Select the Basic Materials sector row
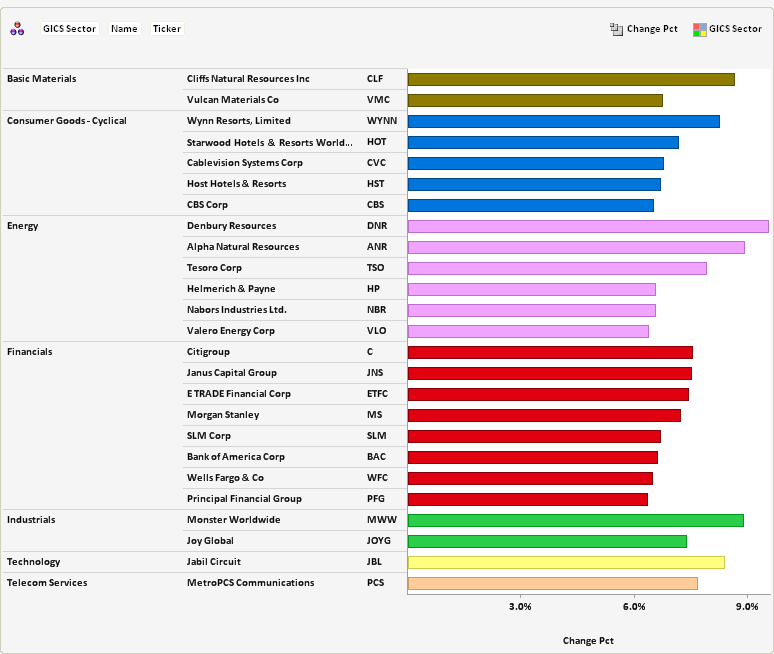 coord(42,79)
